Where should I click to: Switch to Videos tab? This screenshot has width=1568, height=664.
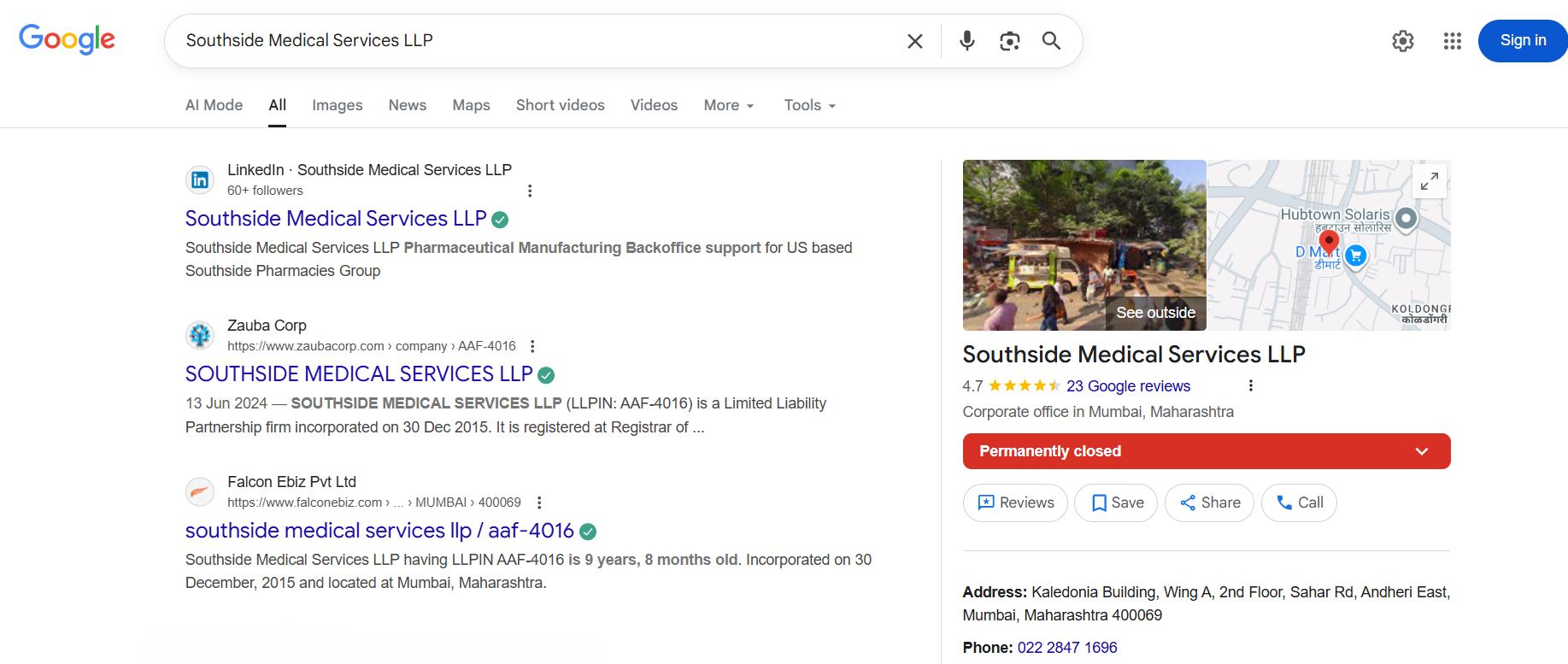pos(654,105)
